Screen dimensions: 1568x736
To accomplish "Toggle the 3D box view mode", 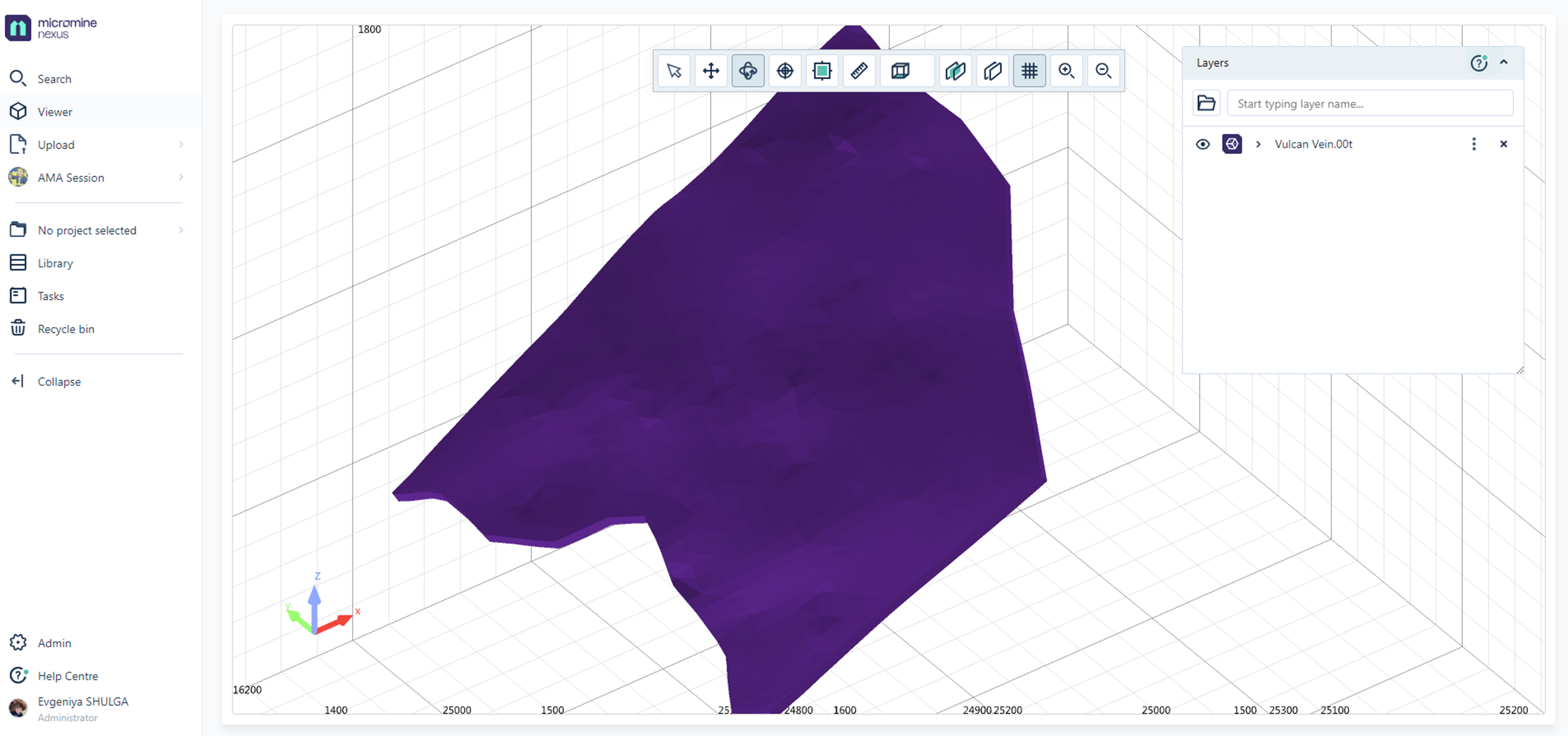I will pos(900,71).
